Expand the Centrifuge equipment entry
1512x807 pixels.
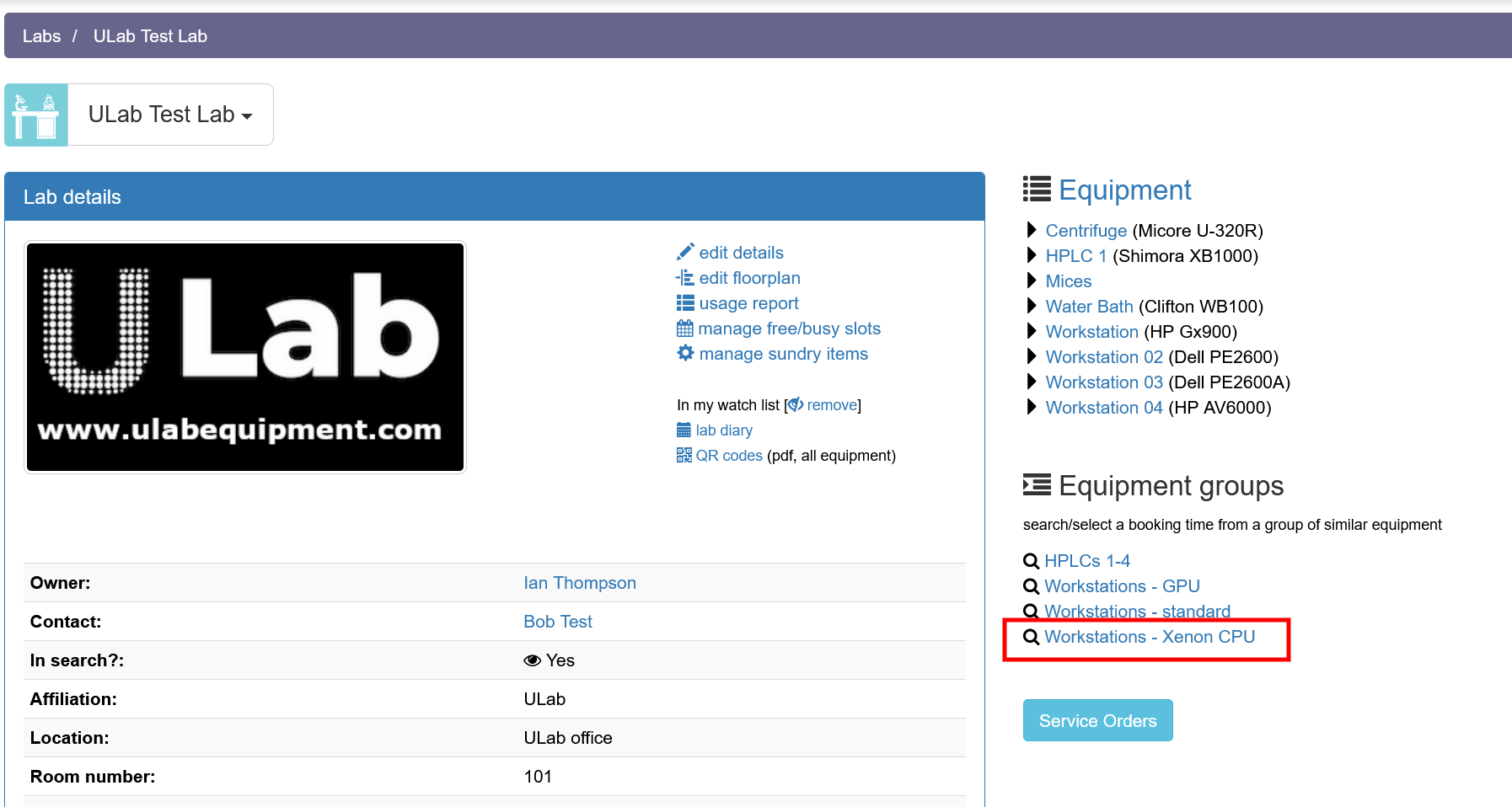tap(1032, 230)
